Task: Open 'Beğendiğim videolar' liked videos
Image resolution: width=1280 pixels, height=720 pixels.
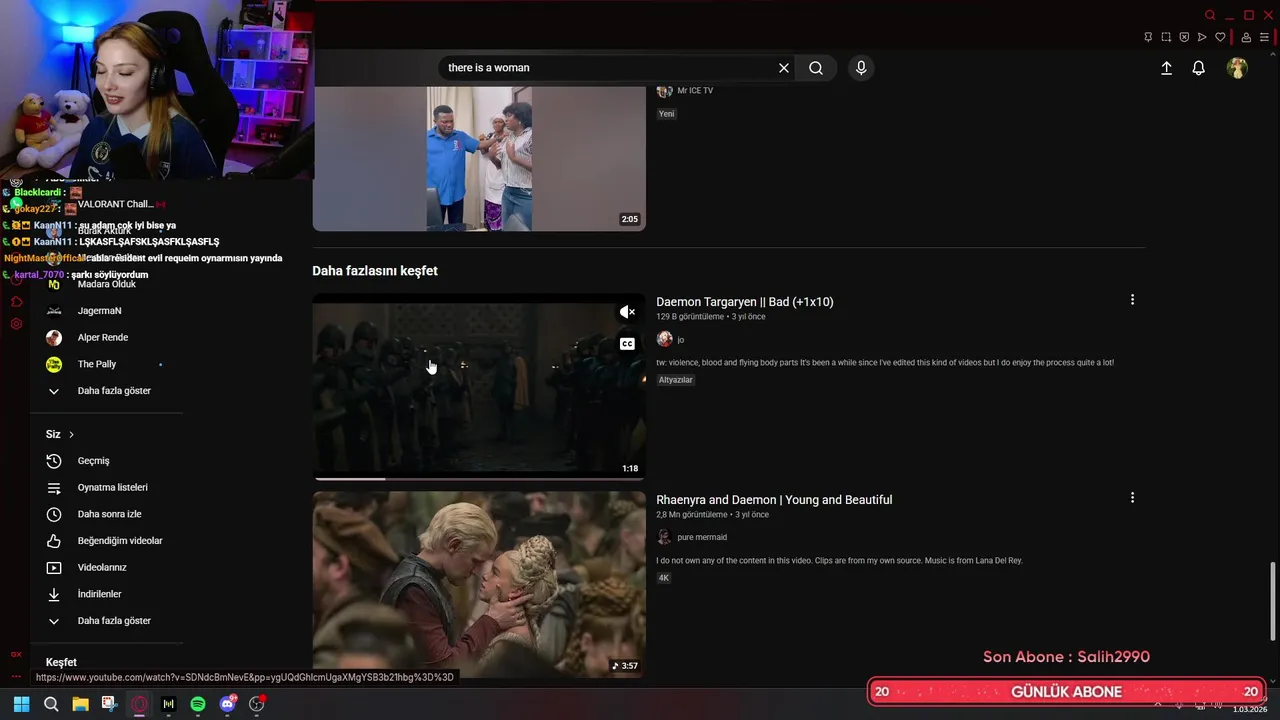Action: (x=120, y=541)
